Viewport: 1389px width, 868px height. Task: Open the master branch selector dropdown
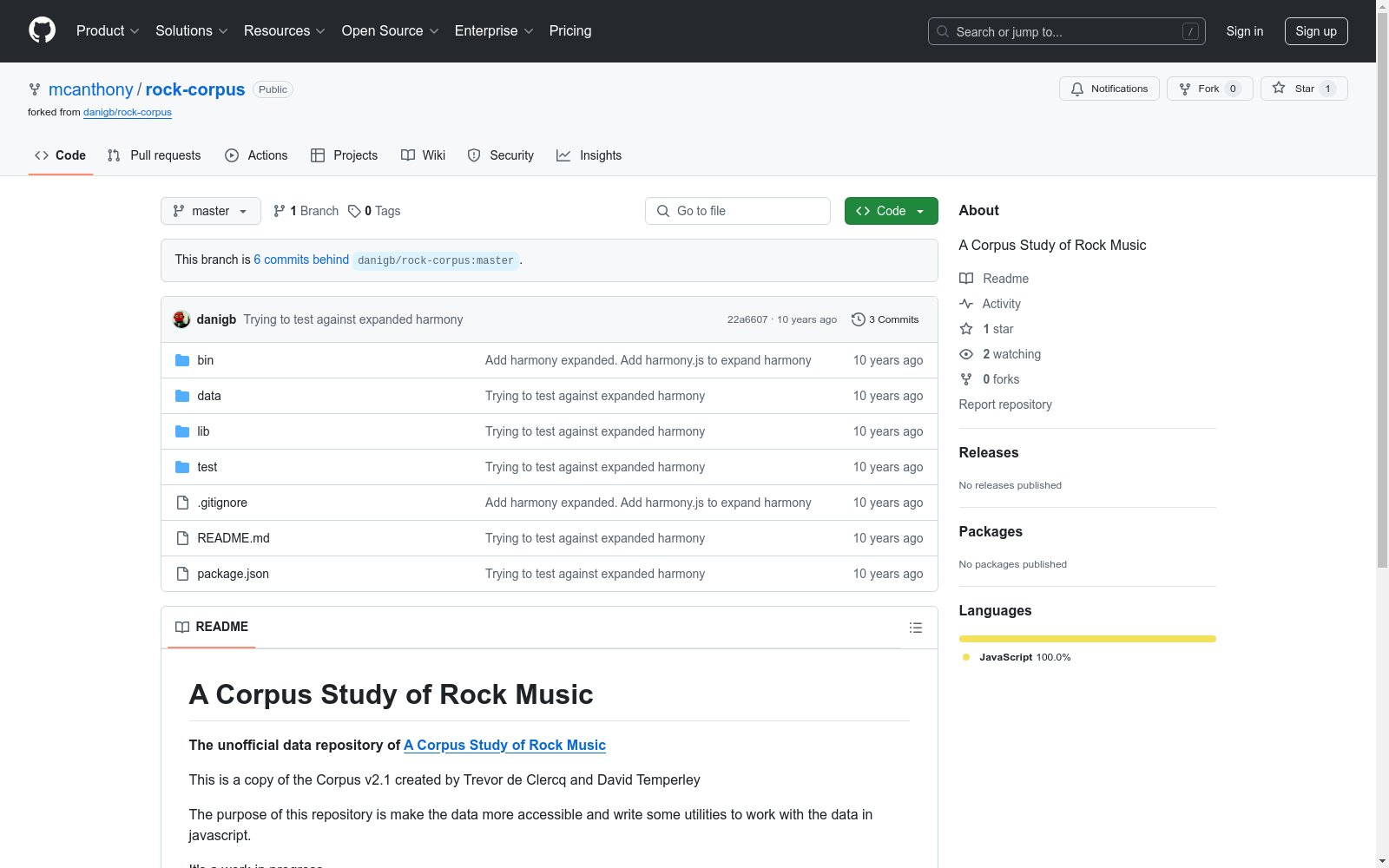211,211
